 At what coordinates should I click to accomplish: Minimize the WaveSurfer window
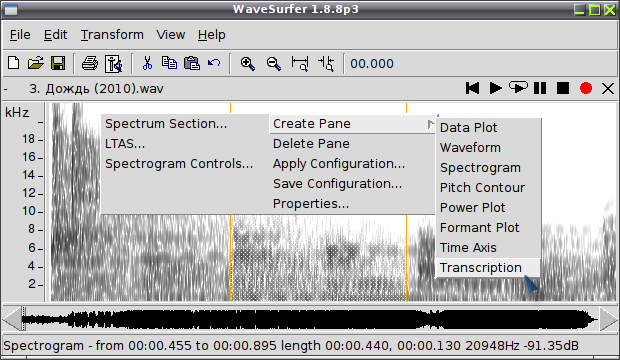(x=580, y=9)
